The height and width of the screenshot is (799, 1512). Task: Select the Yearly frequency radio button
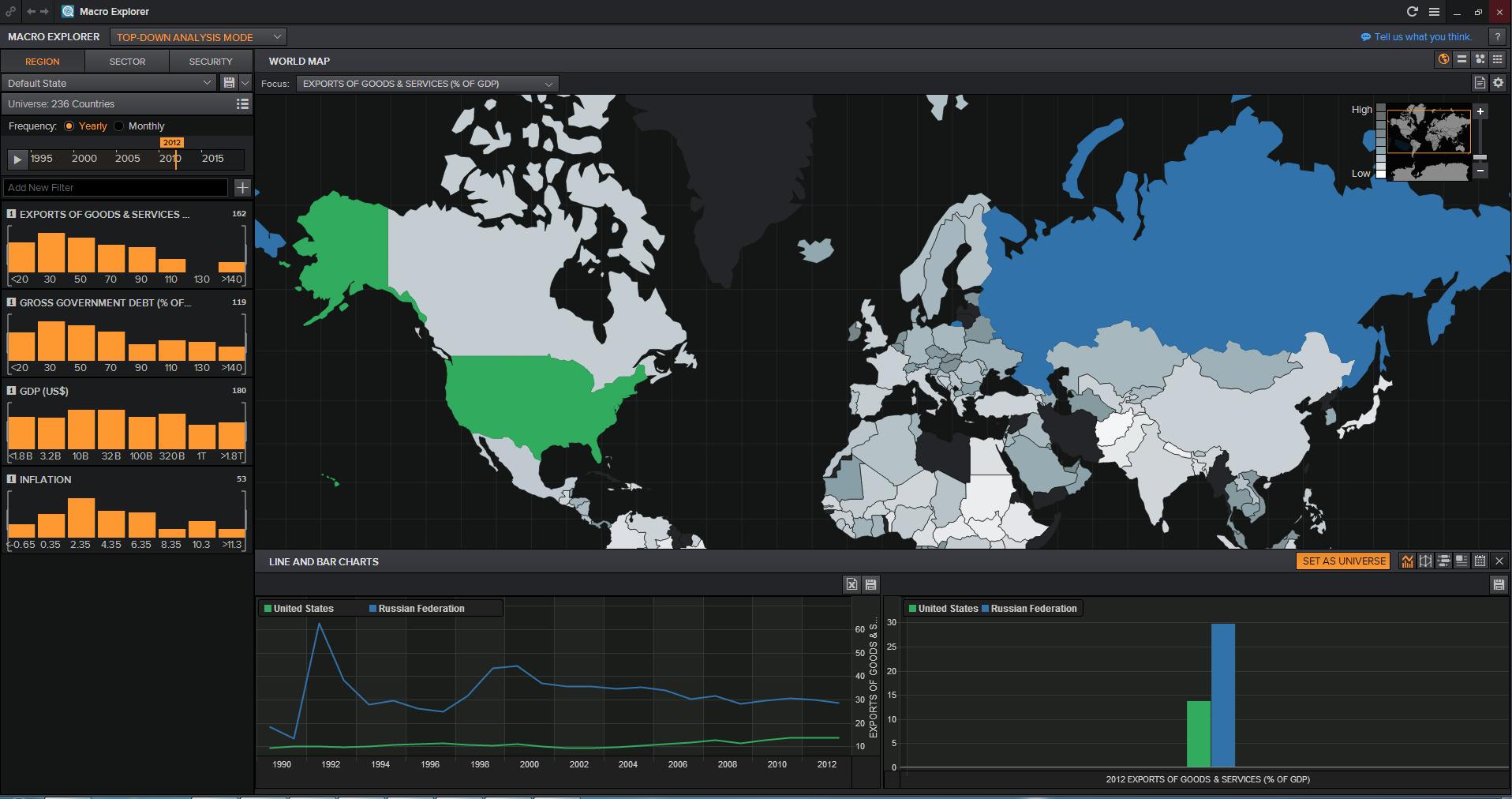[69, 126]
